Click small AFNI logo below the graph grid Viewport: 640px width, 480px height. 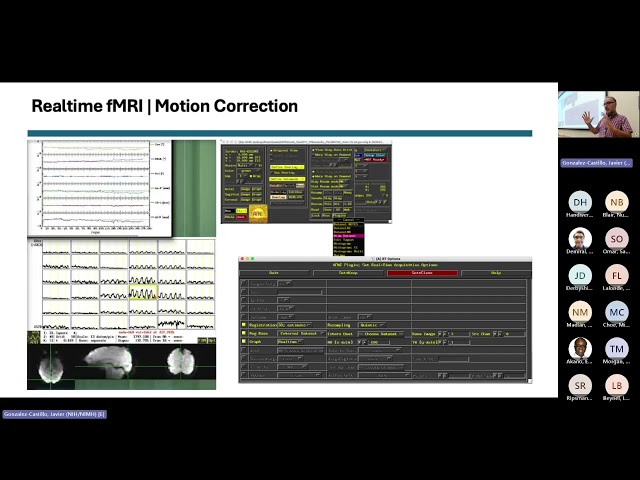(33, 337)
